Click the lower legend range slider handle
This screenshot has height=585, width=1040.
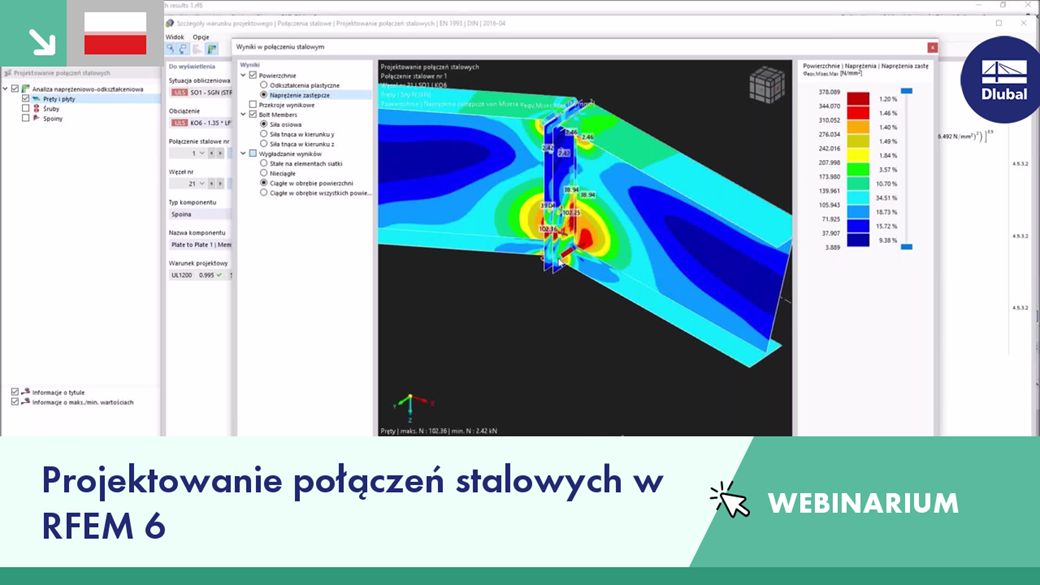coord(907,247)
